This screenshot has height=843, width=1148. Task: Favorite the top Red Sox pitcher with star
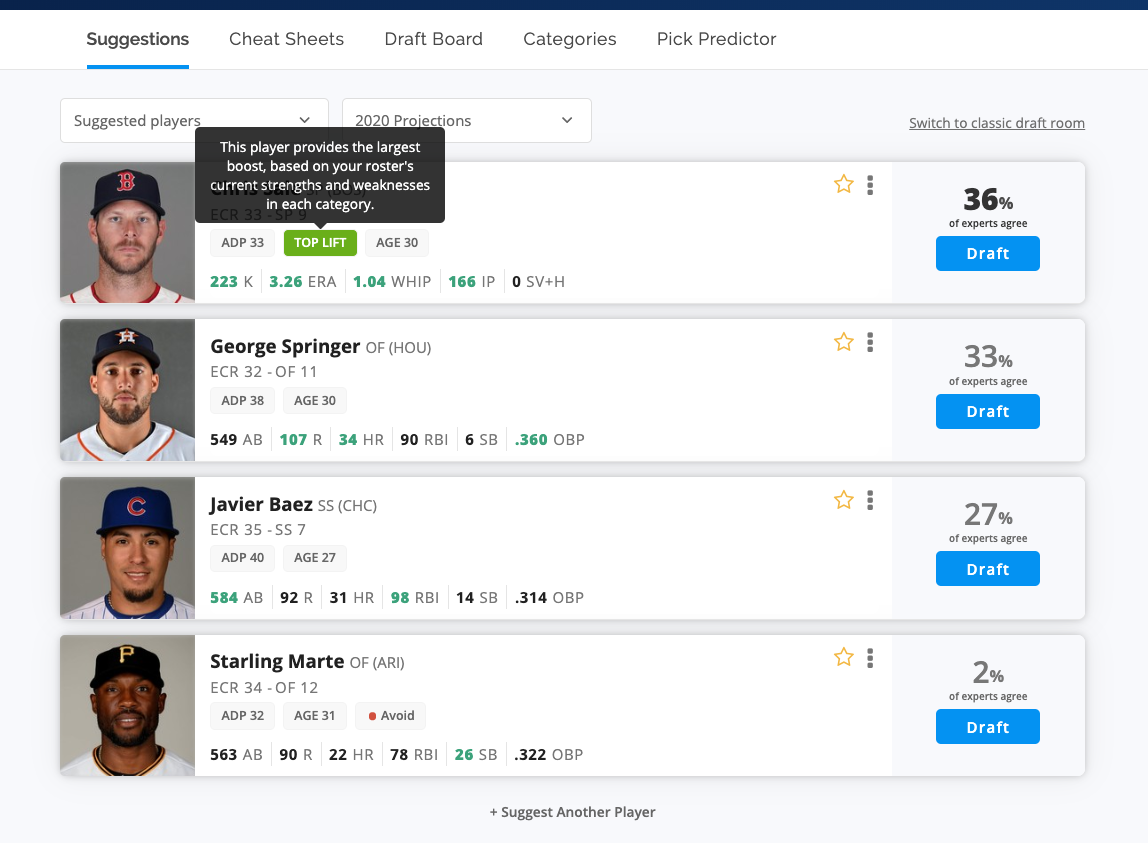[x=843, y=184]
